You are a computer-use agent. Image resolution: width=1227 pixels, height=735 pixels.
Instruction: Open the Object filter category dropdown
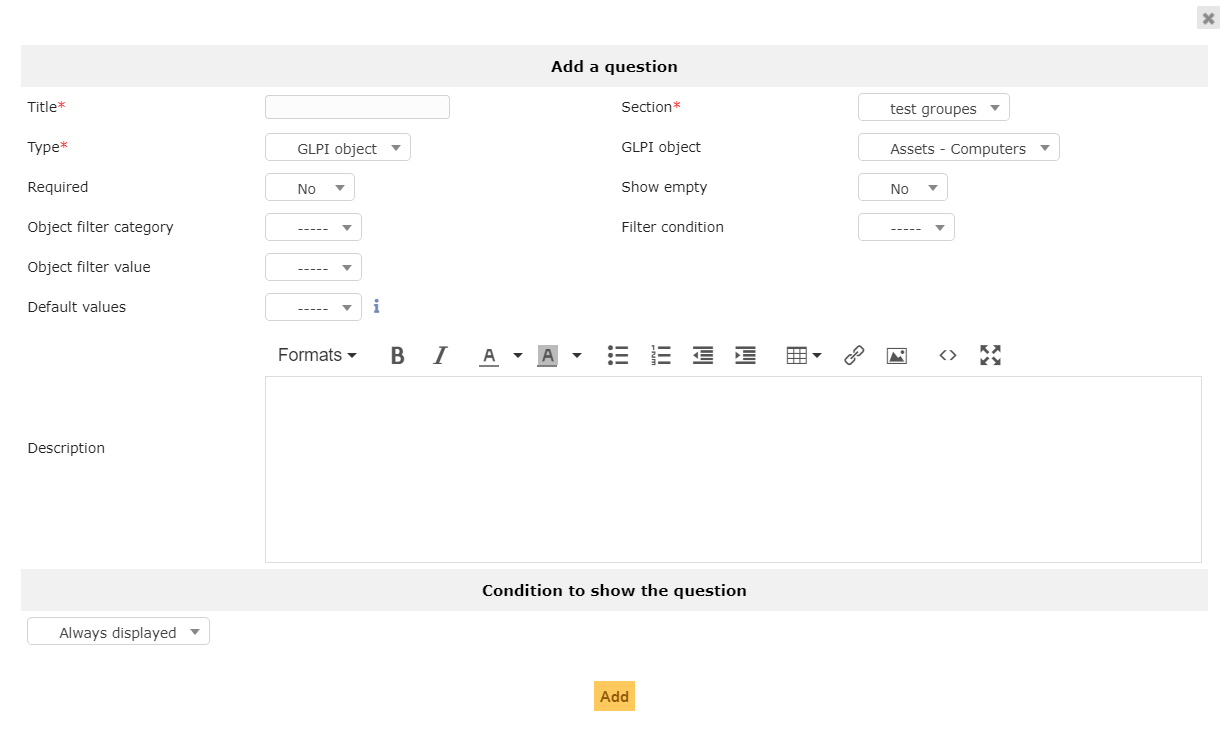pyautogui.click(x=313, y=226)
